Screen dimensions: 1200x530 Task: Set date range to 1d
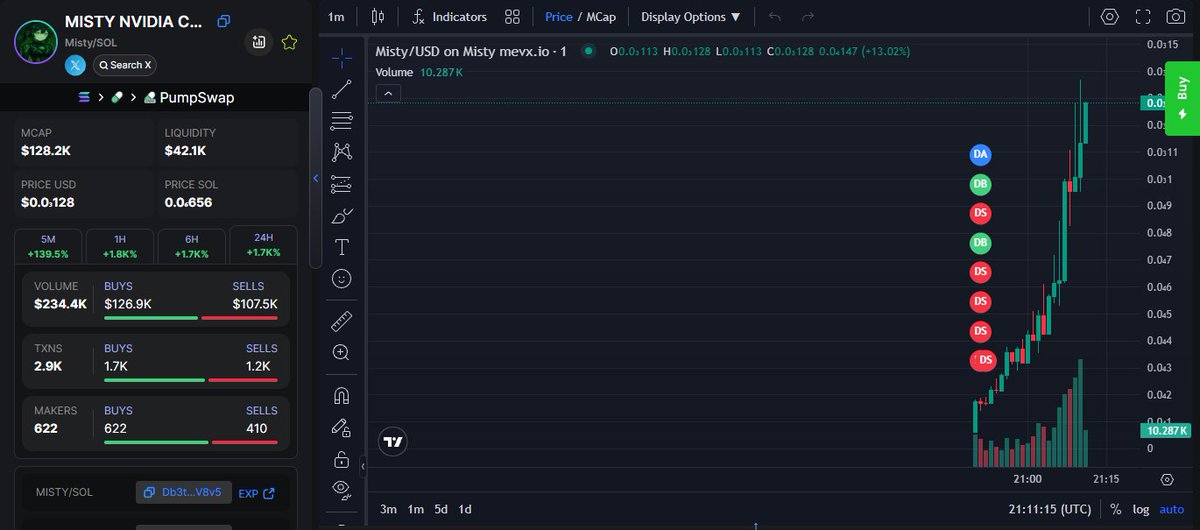465,509
